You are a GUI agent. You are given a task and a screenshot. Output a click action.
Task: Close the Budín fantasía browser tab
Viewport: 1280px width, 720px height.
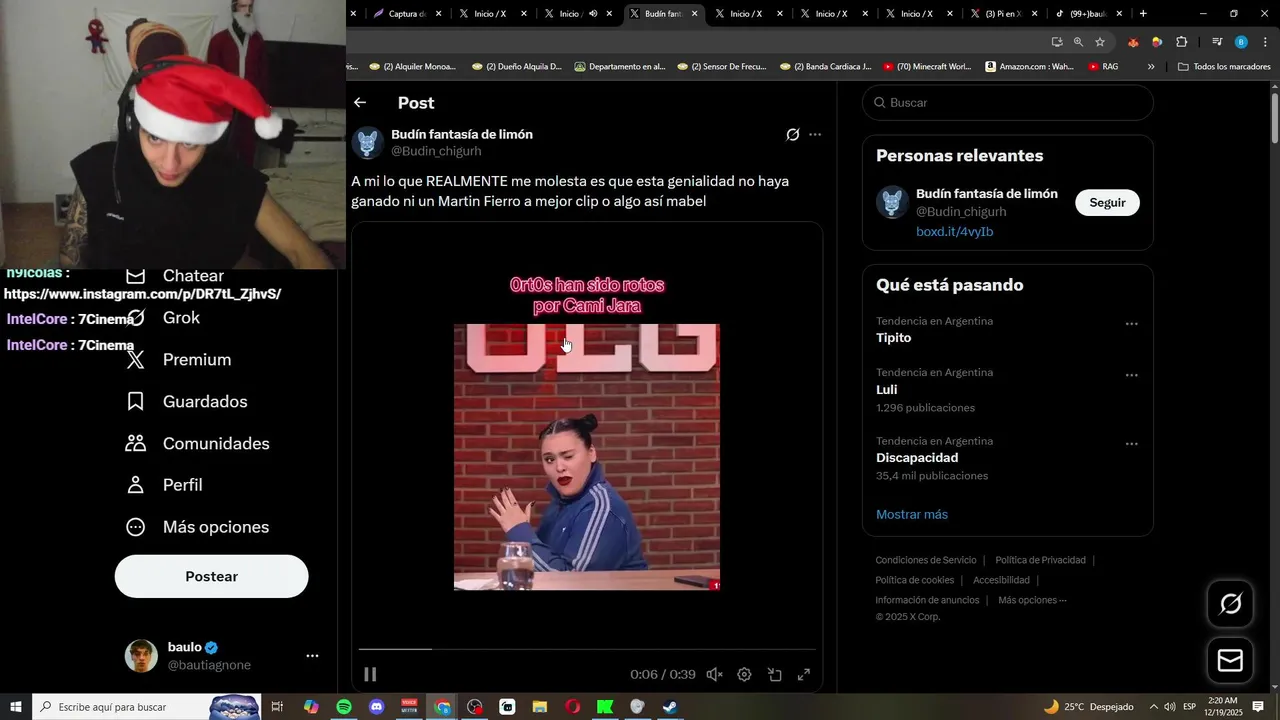coord(695,14)
